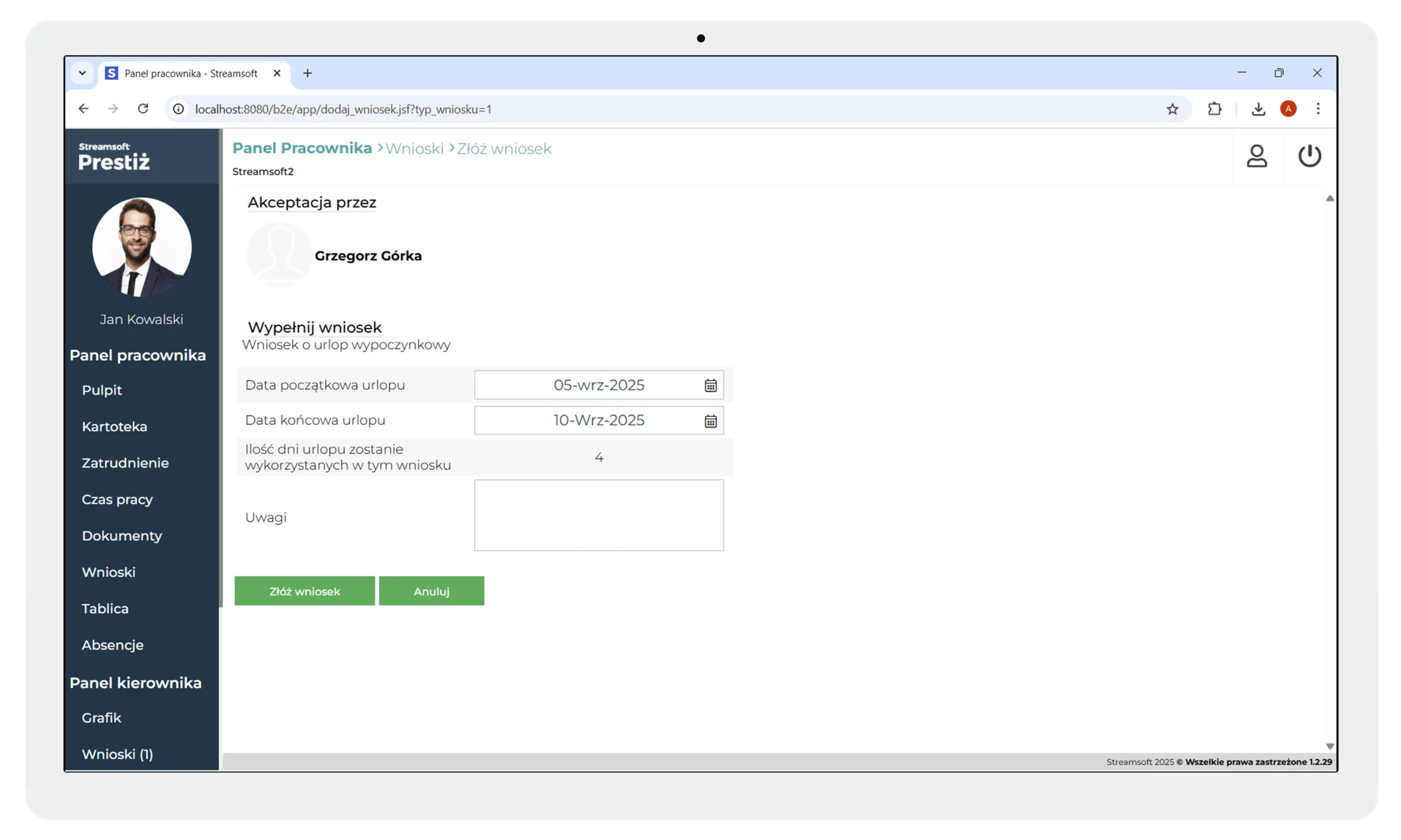
Task: Click the power logout icon
Action: 1309,156
